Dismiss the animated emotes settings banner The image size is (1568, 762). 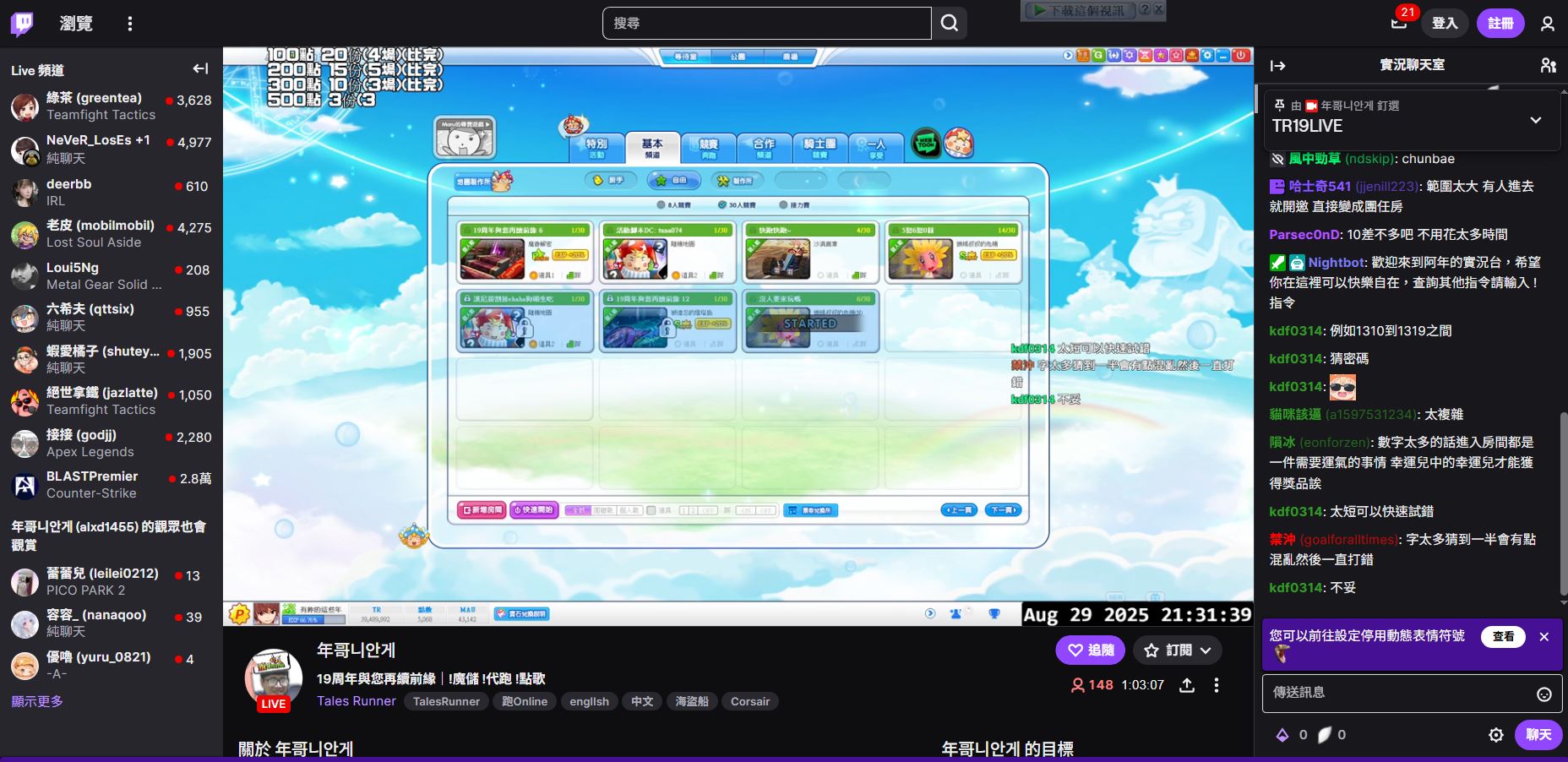click(x=1543, y=637)
